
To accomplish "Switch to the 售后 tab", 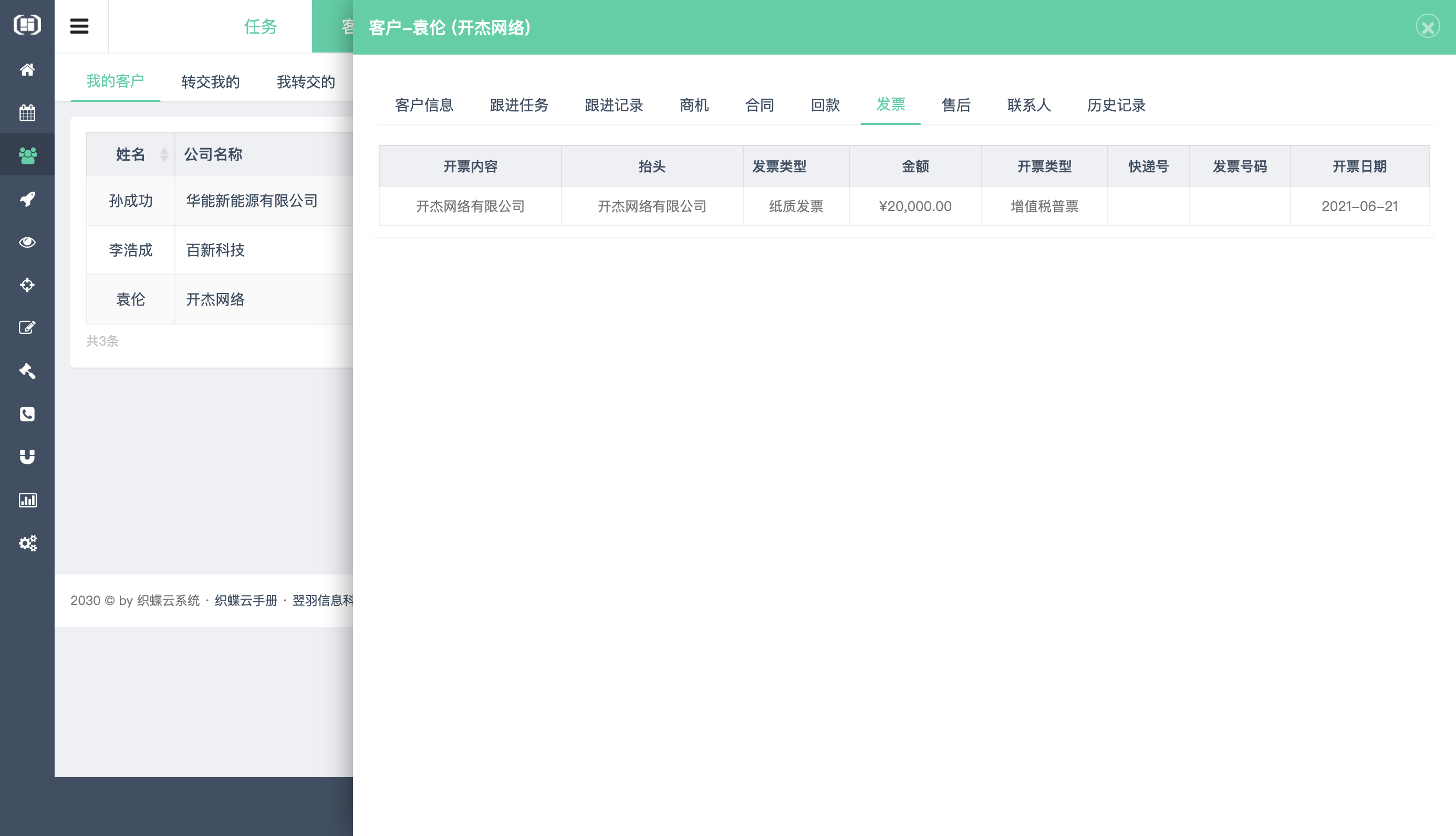I will 956,105.
